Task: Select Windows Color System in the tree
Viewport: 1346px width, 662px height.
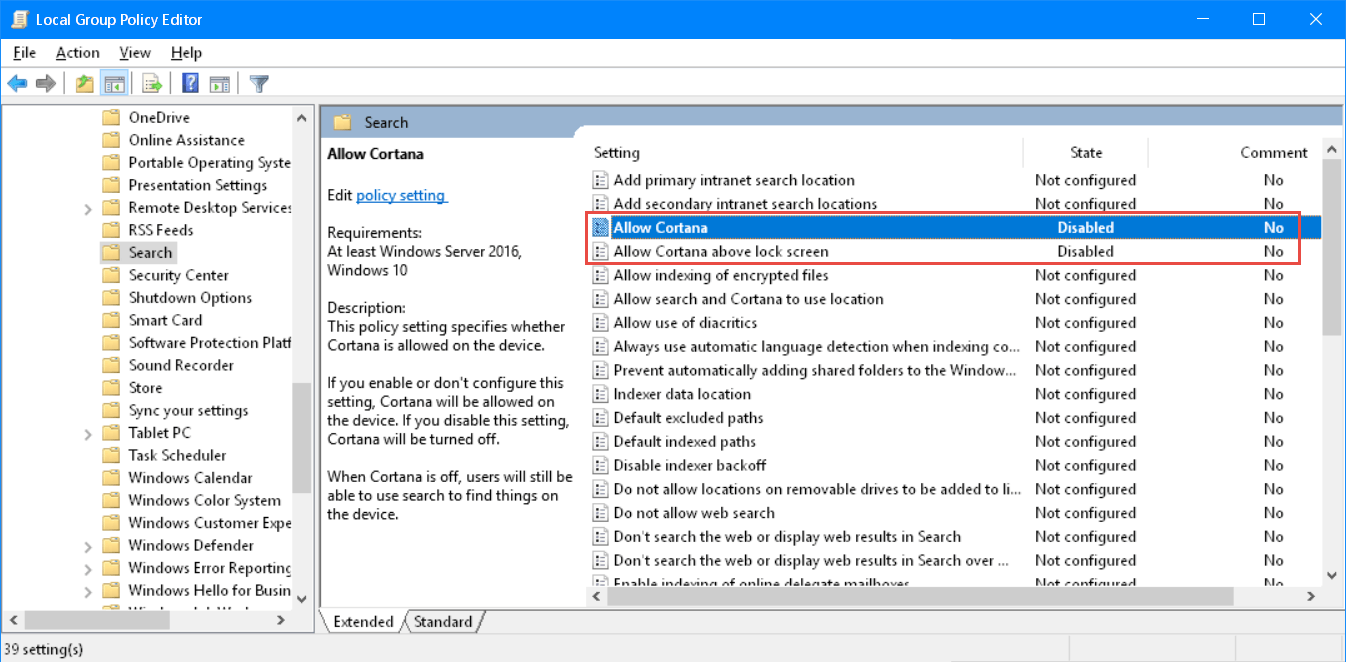Action: tap(204, 501)
